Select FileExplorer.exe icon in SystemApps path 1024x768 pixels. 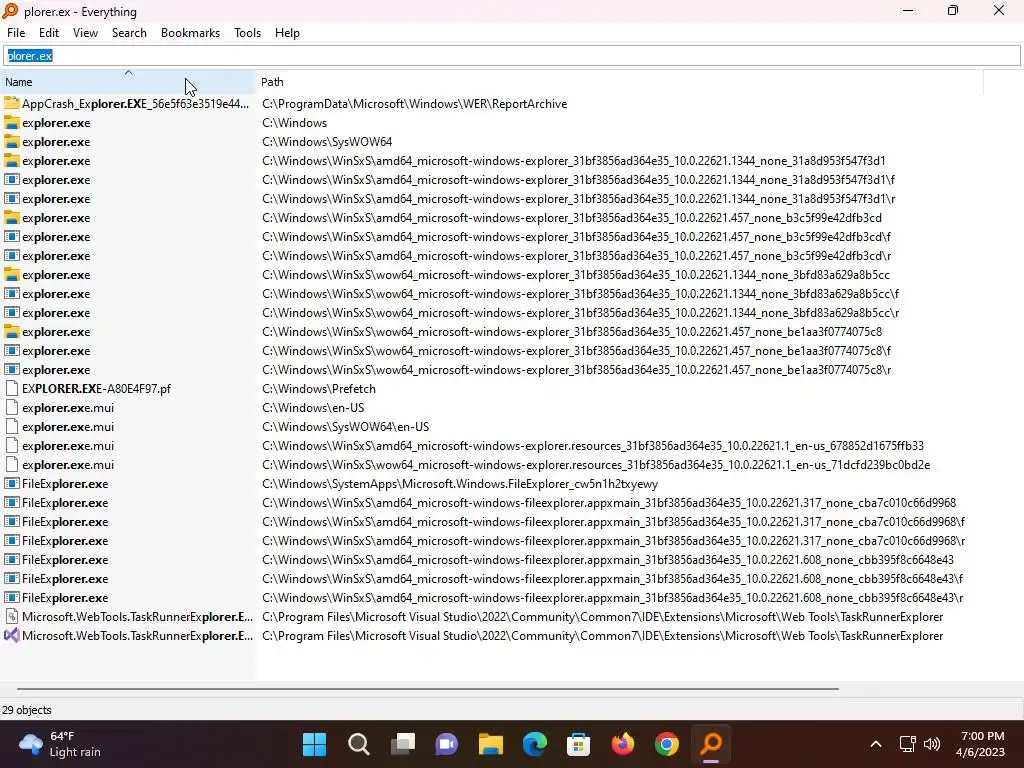click(x=11, y=483)
